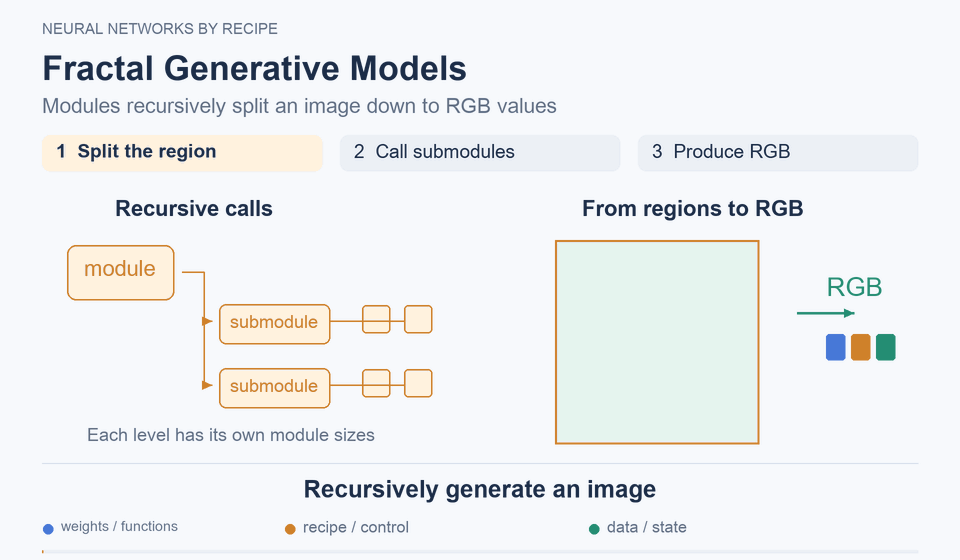Click the blue "weights / functions" legend dot
The height and width of the screenshot is (560, 960).
(x=48, y=529)
